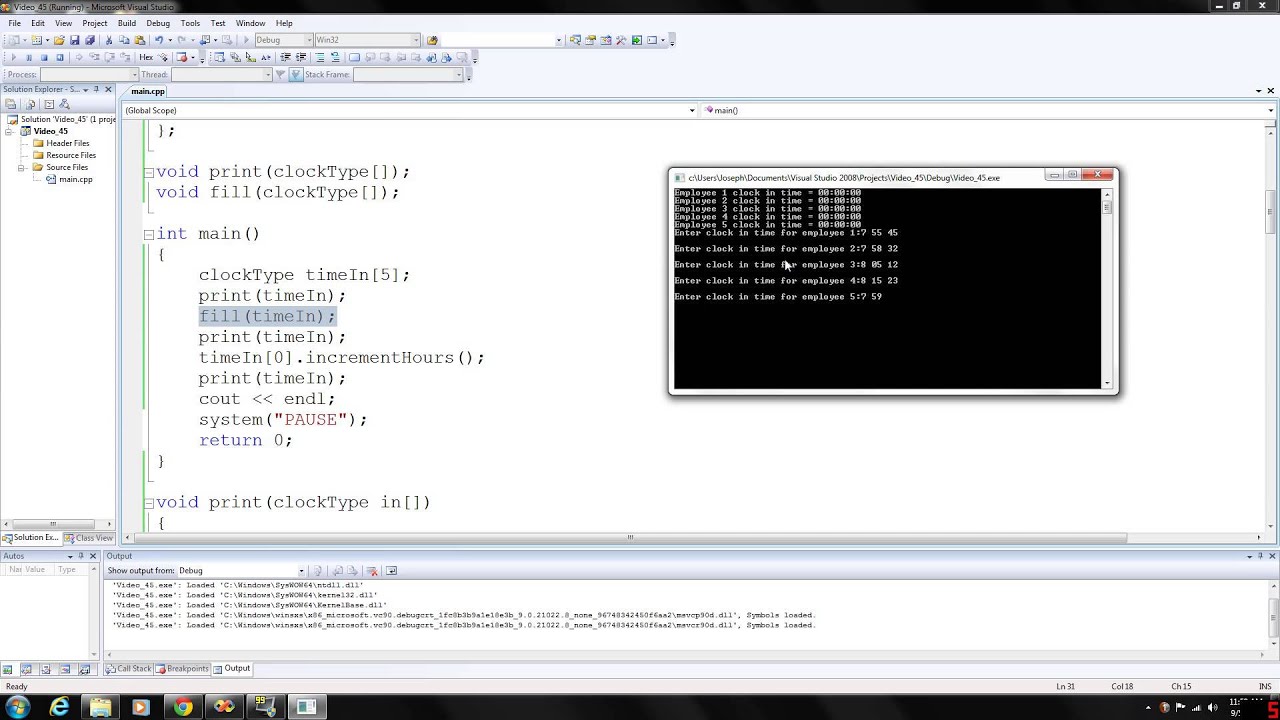The height and width of the screenshot is (720, 1280).
Task: Click the Type column header in Autos
Action: pos(67,569)
